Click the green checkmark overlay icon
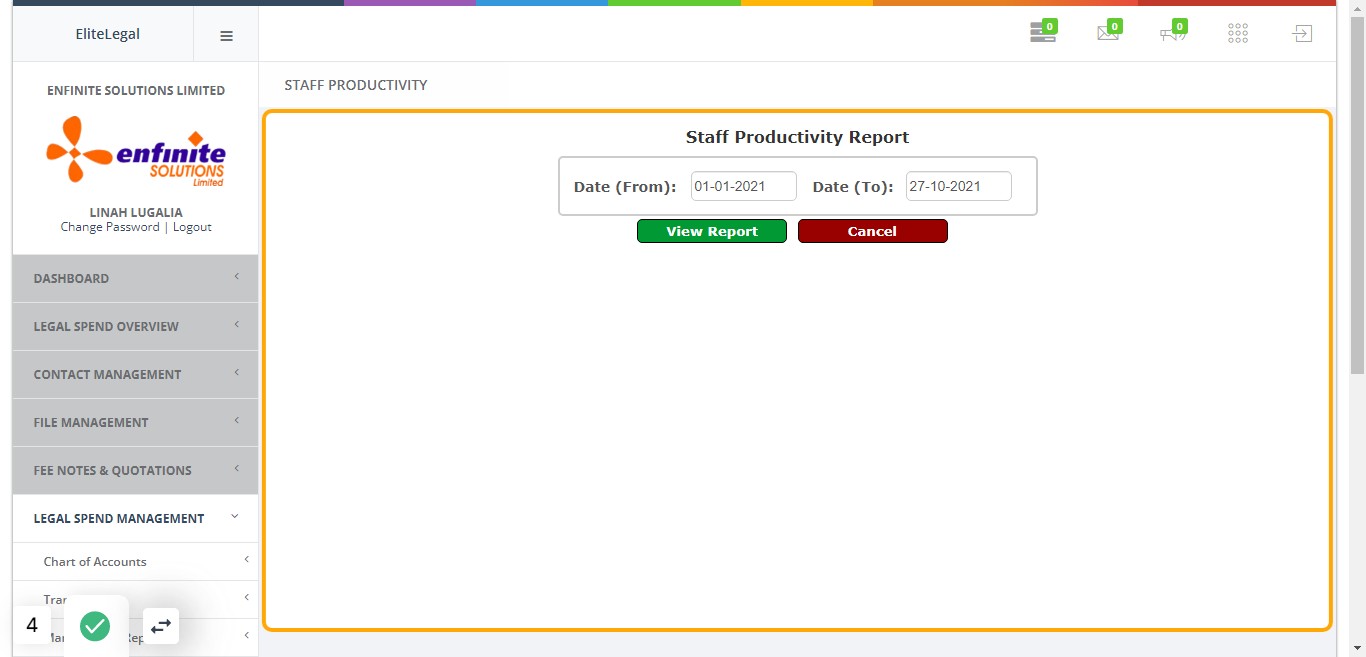This screenshot has height=657, width=1366. point(95,626)
